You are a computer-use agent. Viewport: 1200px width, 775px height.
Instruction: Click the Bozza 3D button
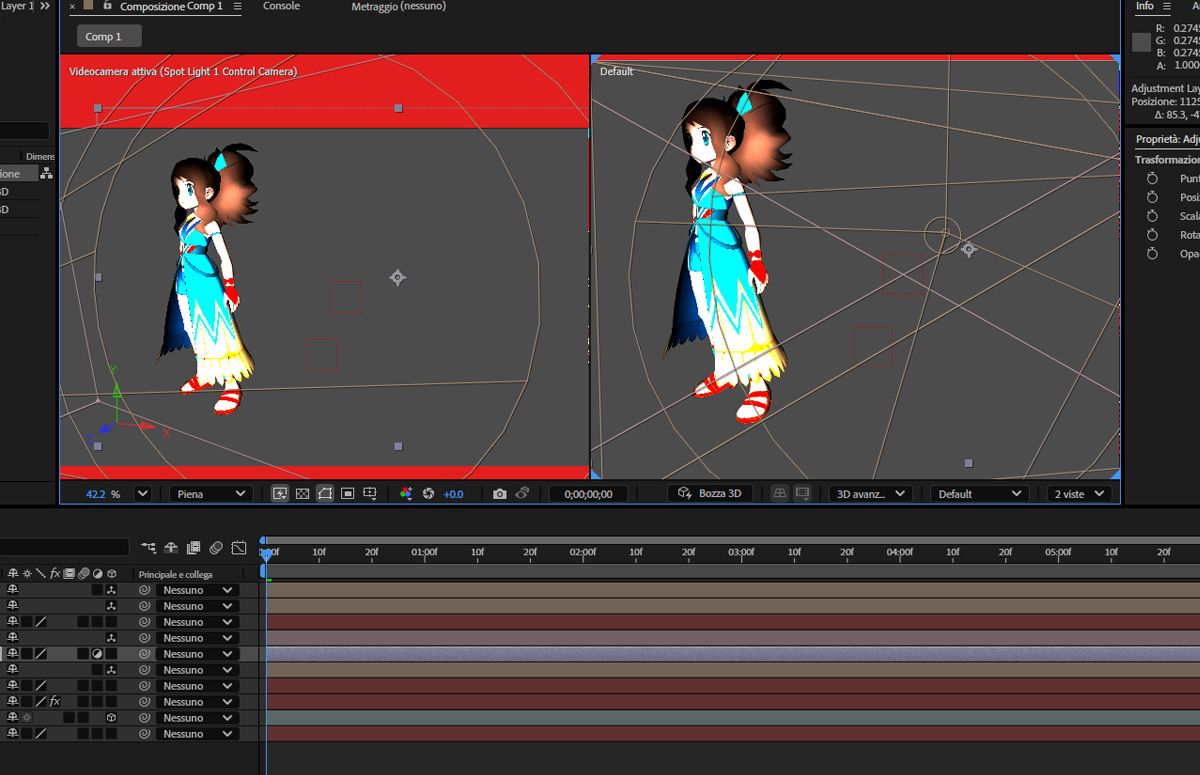pyautogui.click(x=710, y=494)
